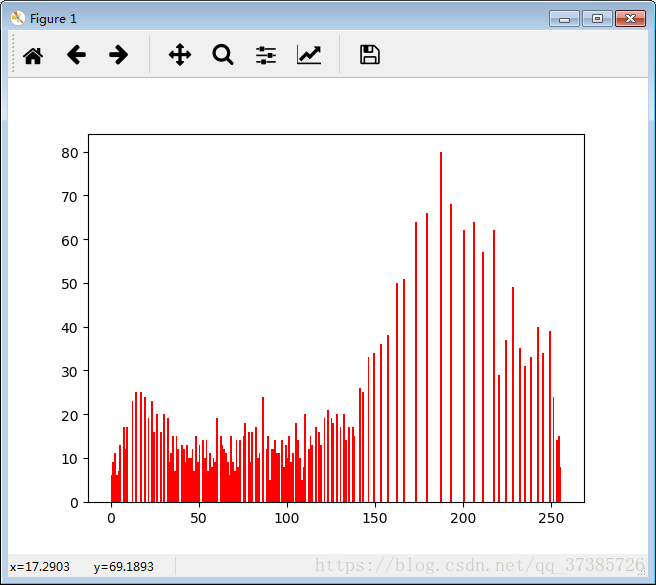The image size is (656, 585).
Task: Click y-axis tick label 40
Action: point(70,328)
